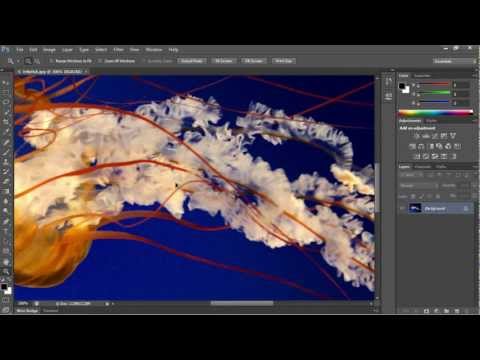Open the Color panel menu
This screenshot has height=360, width=480.
[474, 76]
